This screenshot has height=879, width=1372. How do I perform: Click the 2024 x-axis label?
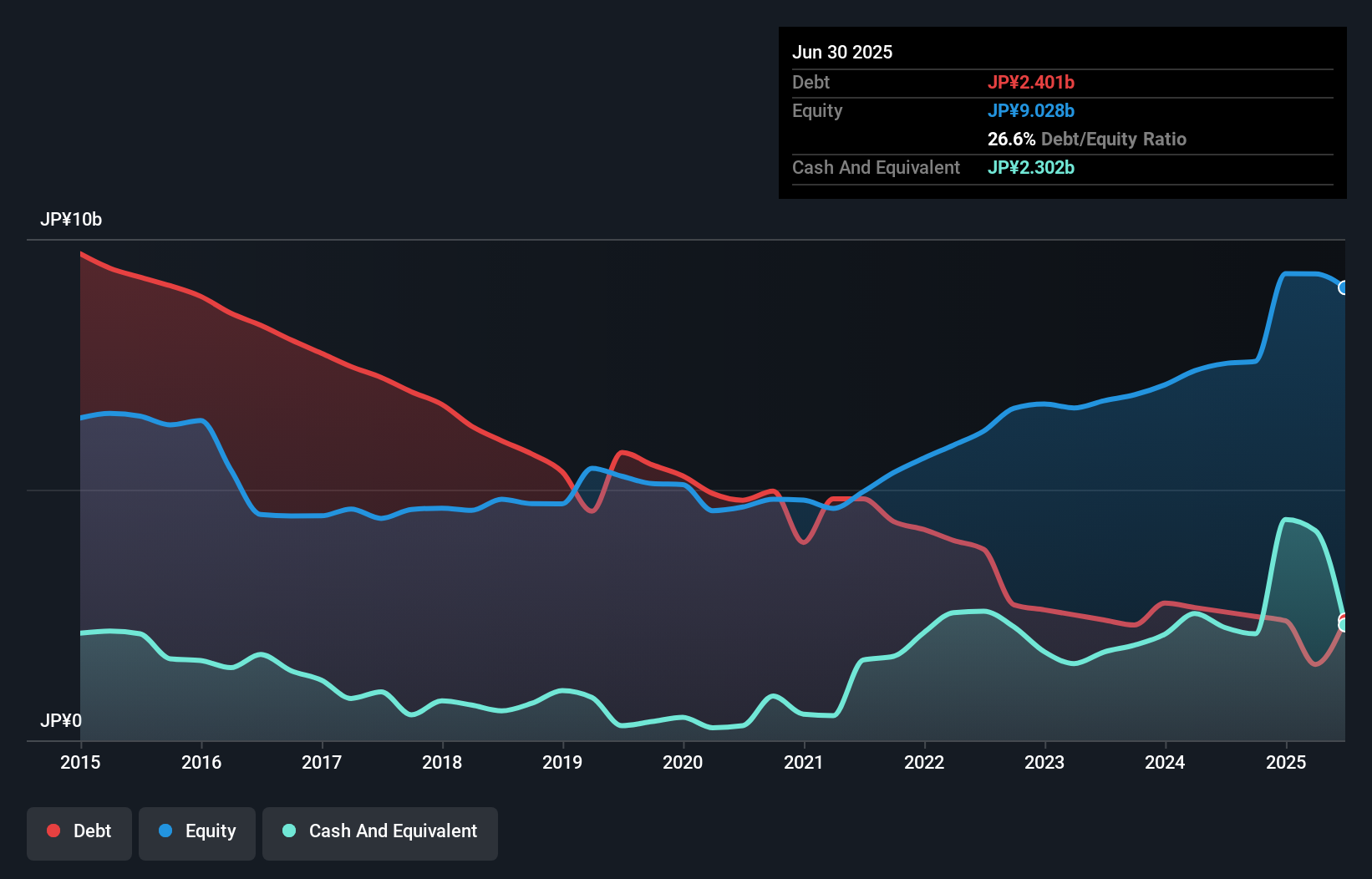click(x=1165, y=762)
